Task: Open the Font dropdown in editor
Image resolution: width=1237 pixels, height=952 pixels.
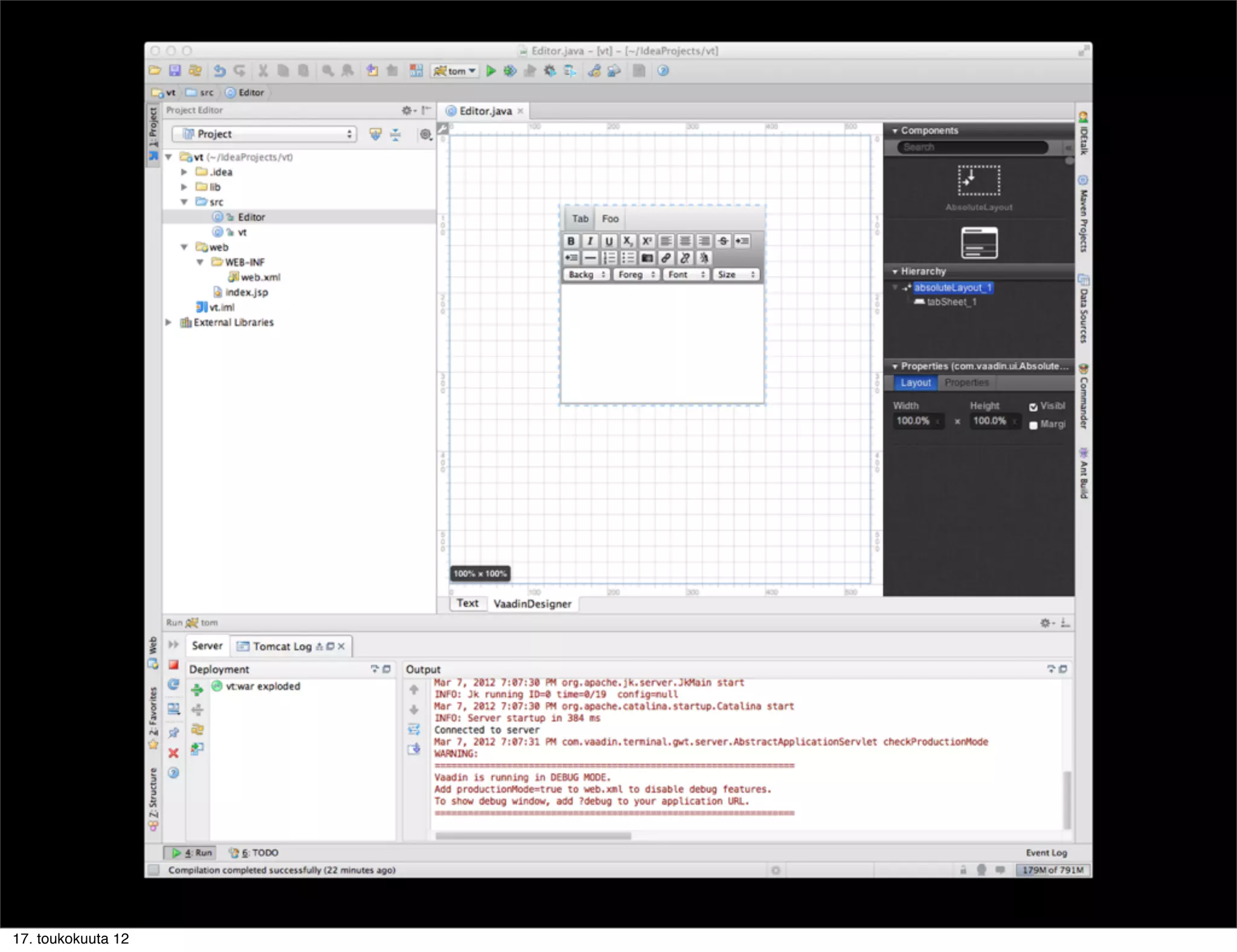Action: (686, 275)
